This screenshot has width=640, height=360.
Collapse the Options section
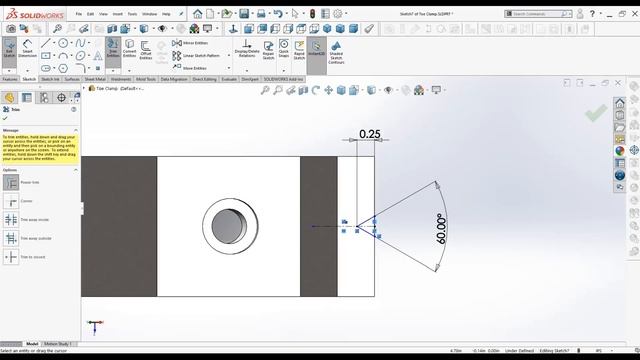point(76,170)
